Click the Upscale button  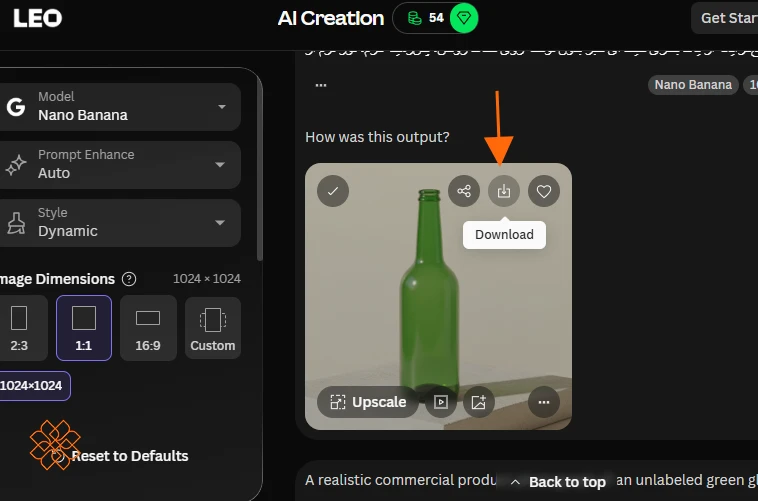coord(368,402)
